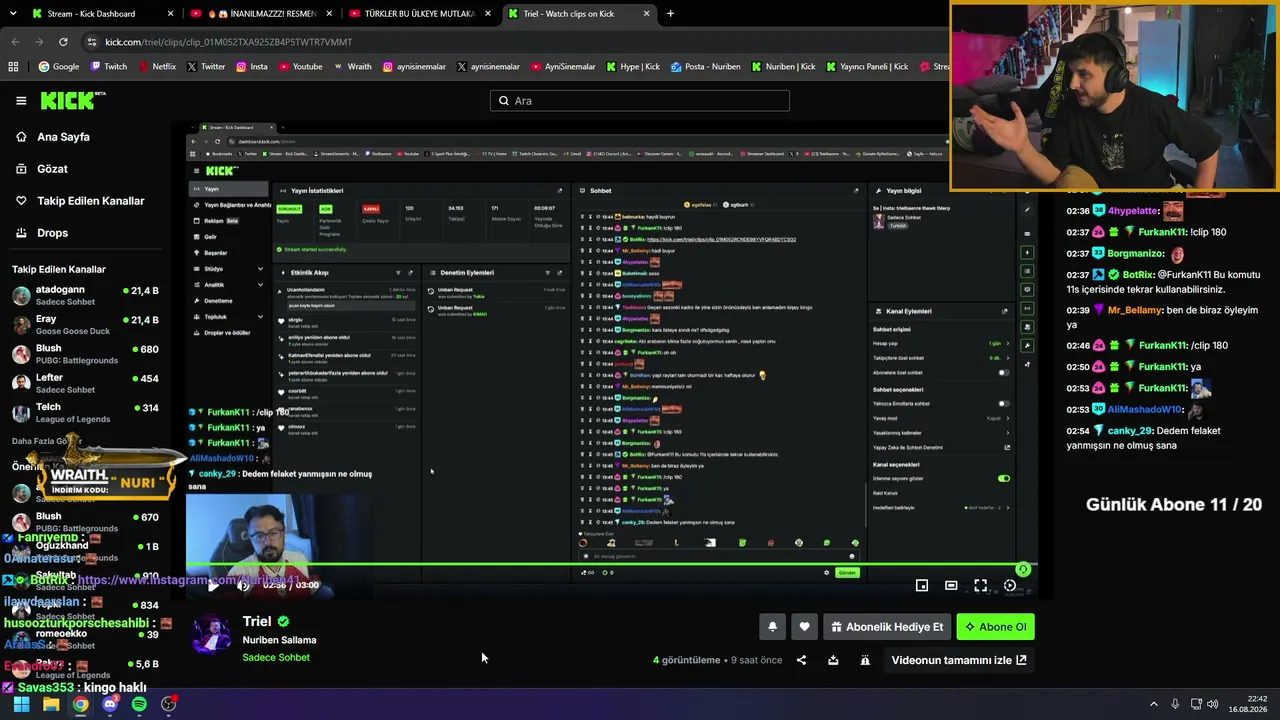Close the Triel - Watch clips tab

[x=646, y=14]
